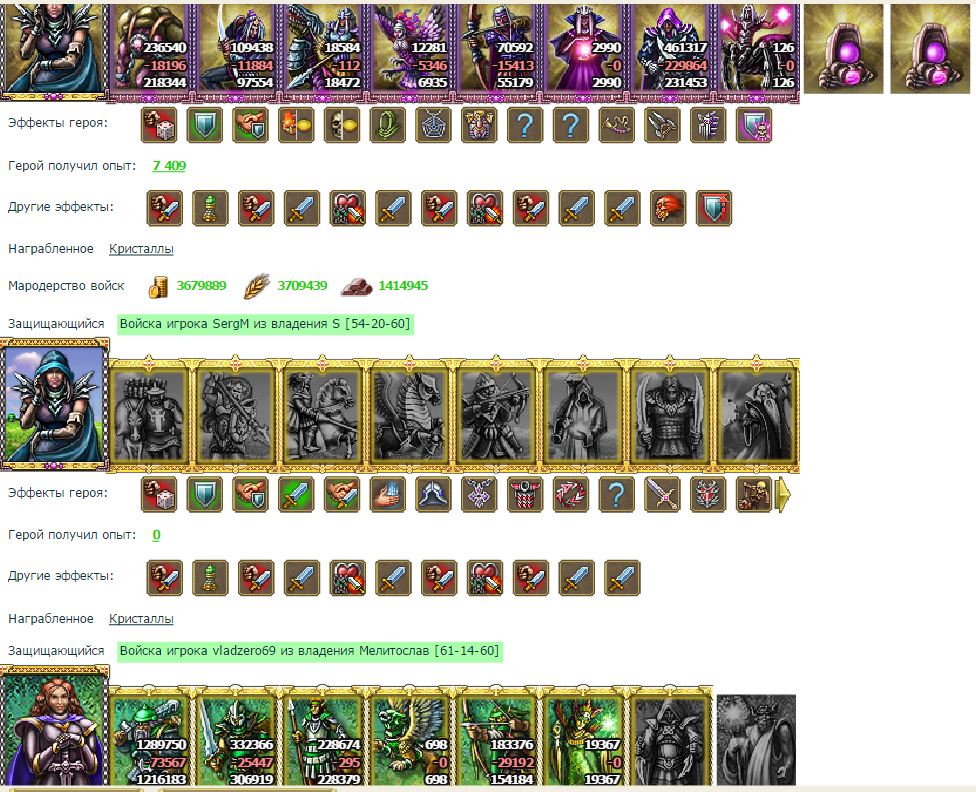Viewport: 976px width, 792px height.
Task: Expand more hero effects with yellow arrow
Action: [783, 495]
